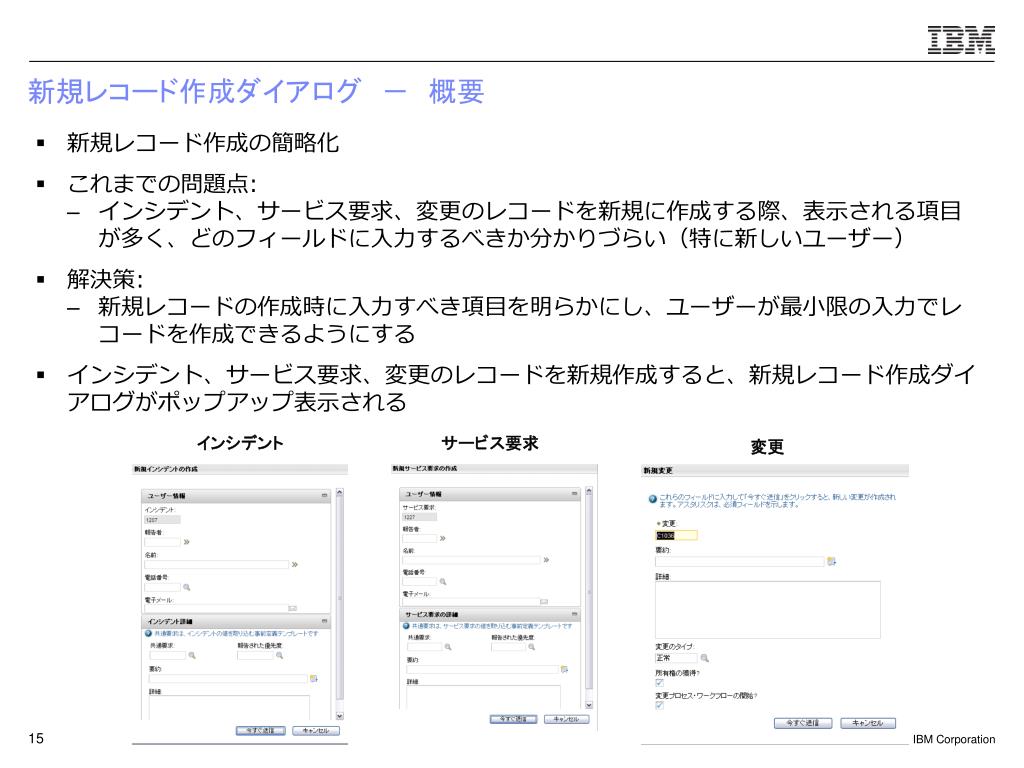Viewport: 1024px width, 768px height.
Task: Open 電話番号 lookup magnifier in Service Request dialog
Action: [x=443, y=581]
